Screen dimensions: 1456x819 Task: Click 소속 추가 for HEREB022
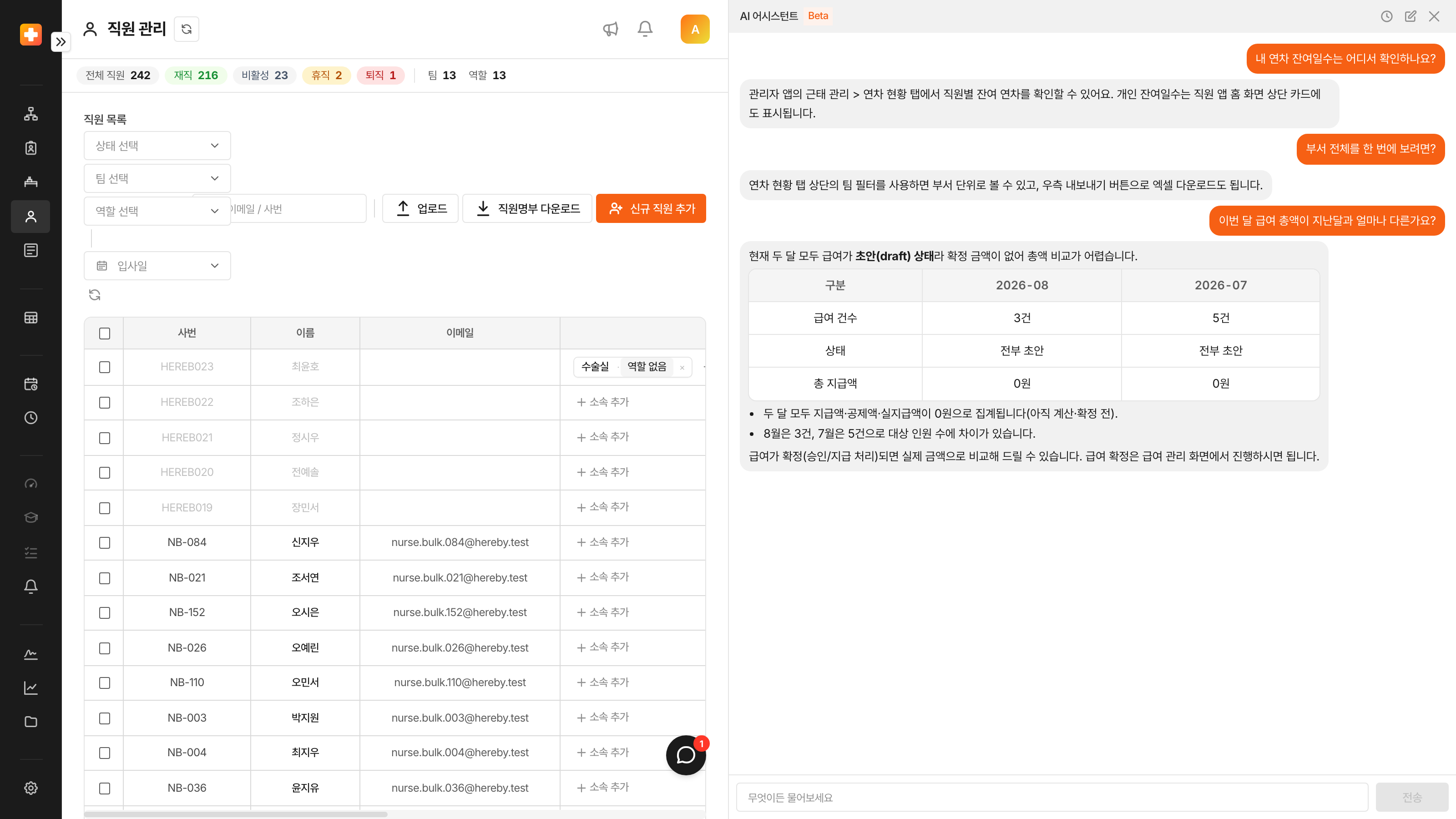602,402
